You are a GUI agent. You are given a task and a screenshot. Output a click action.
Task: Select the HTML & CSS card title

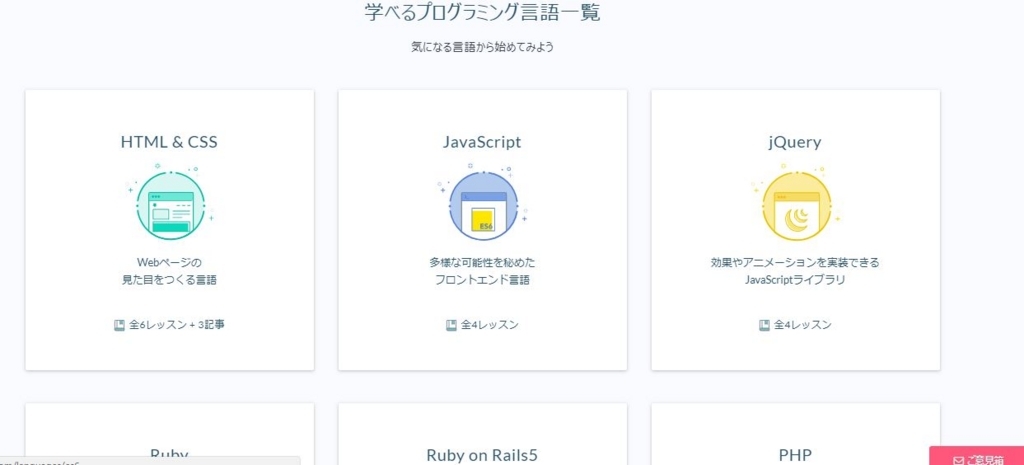169,142
